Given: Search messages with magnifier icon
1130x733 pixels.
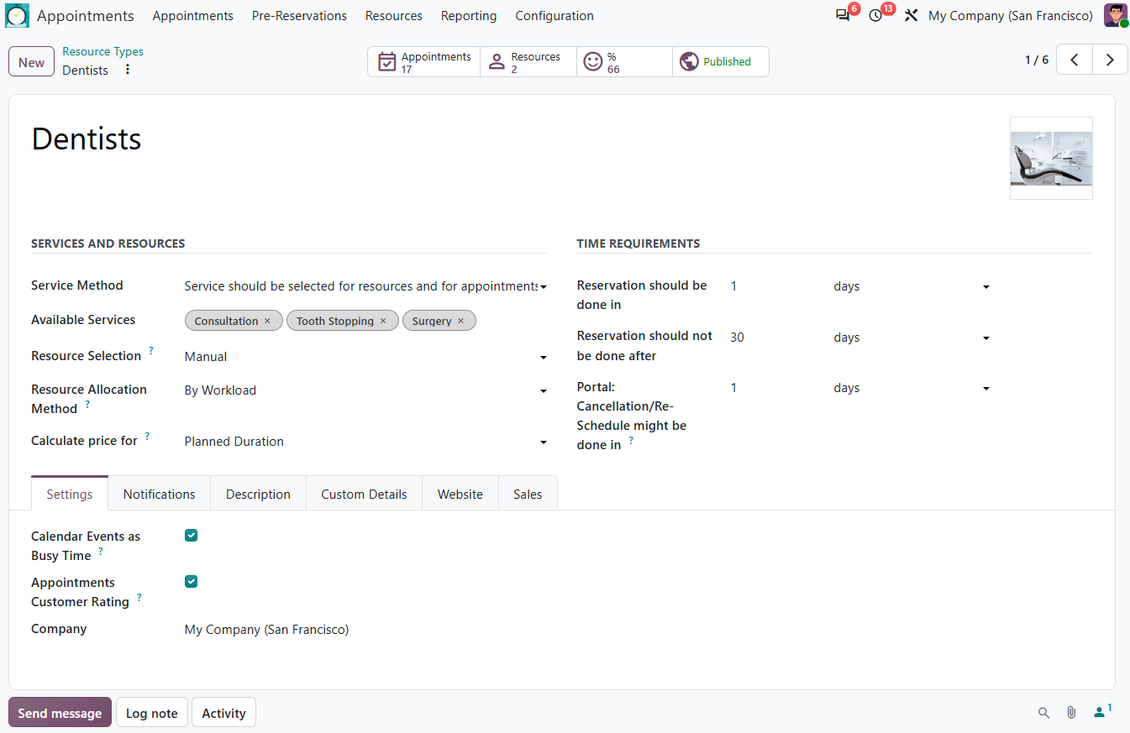Looking at the screenshot, I should click(1044, 713).
